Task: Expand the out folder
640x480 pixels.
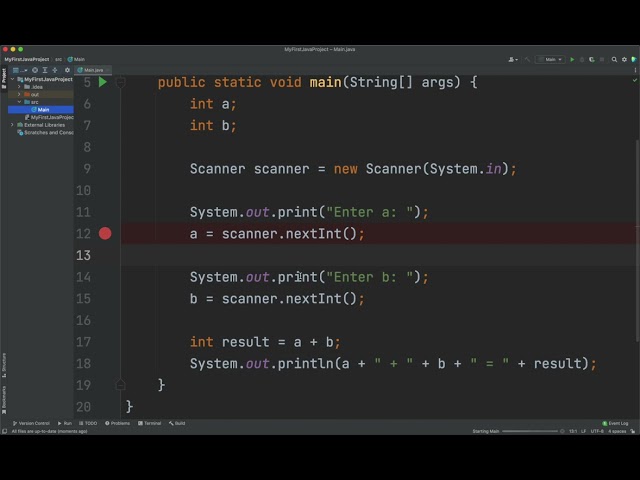Action: pos(19,94)
